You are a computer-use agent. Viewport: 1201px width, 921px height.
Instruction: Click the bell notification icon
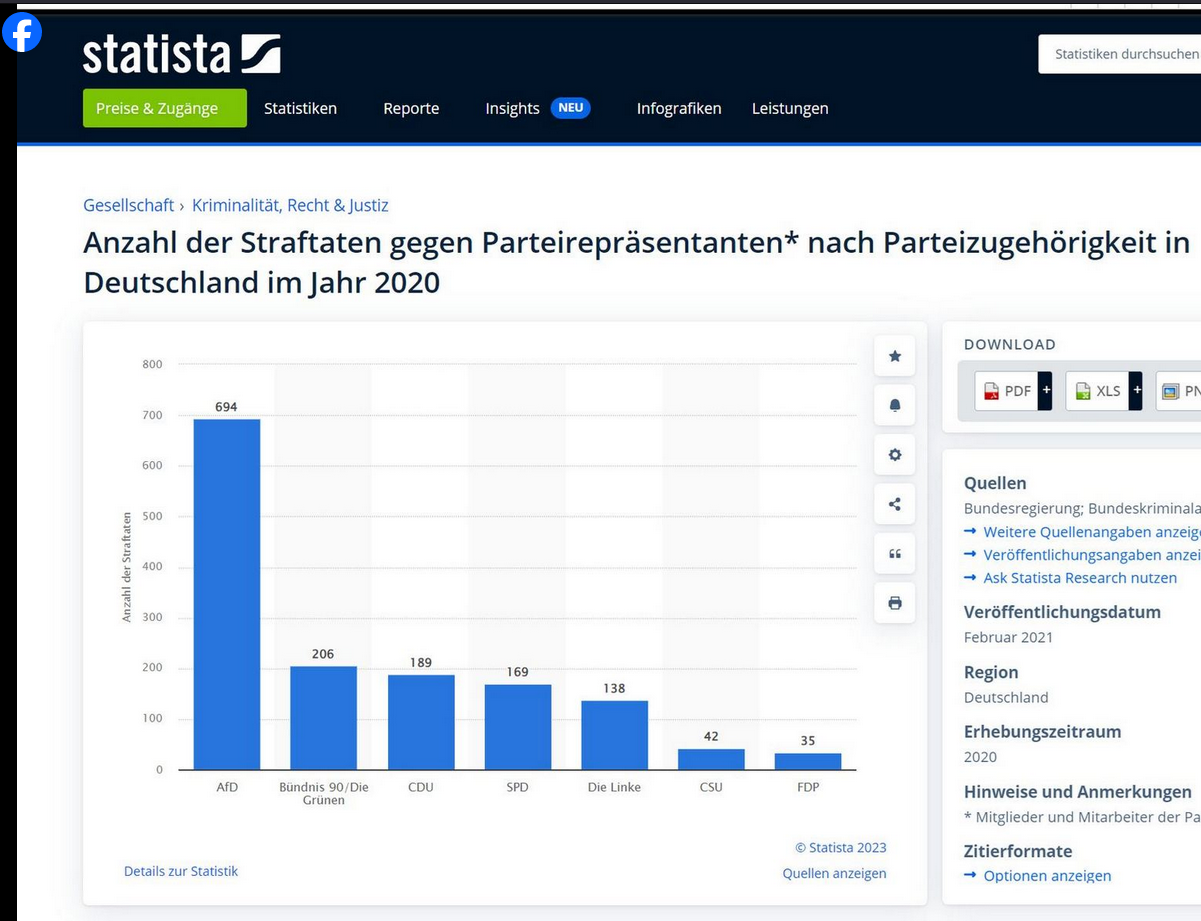coord(894,405)
